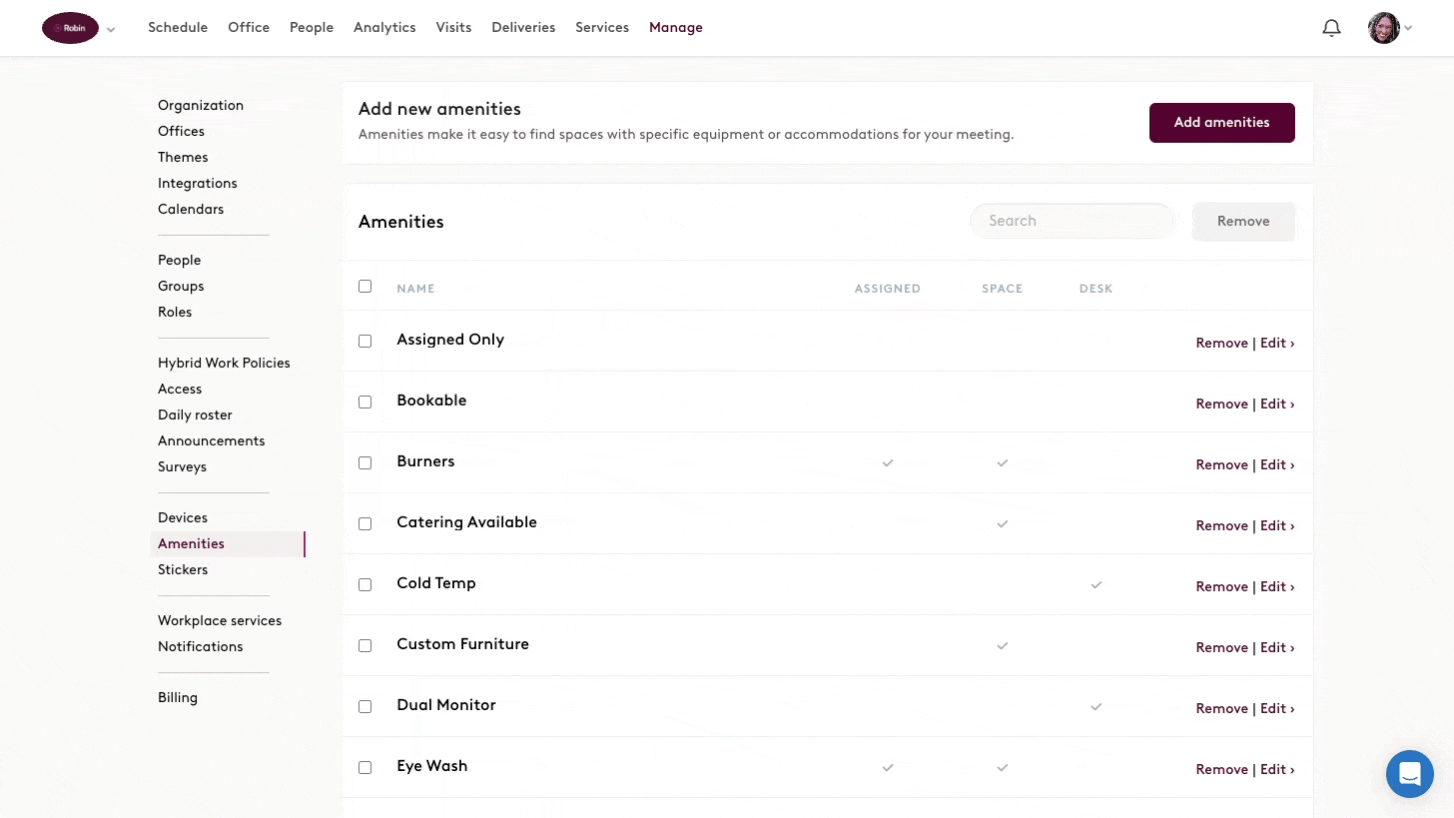1454x818 pixels.
Task: Remove the Dual Monitor amenity
Action: point(1222,709)
